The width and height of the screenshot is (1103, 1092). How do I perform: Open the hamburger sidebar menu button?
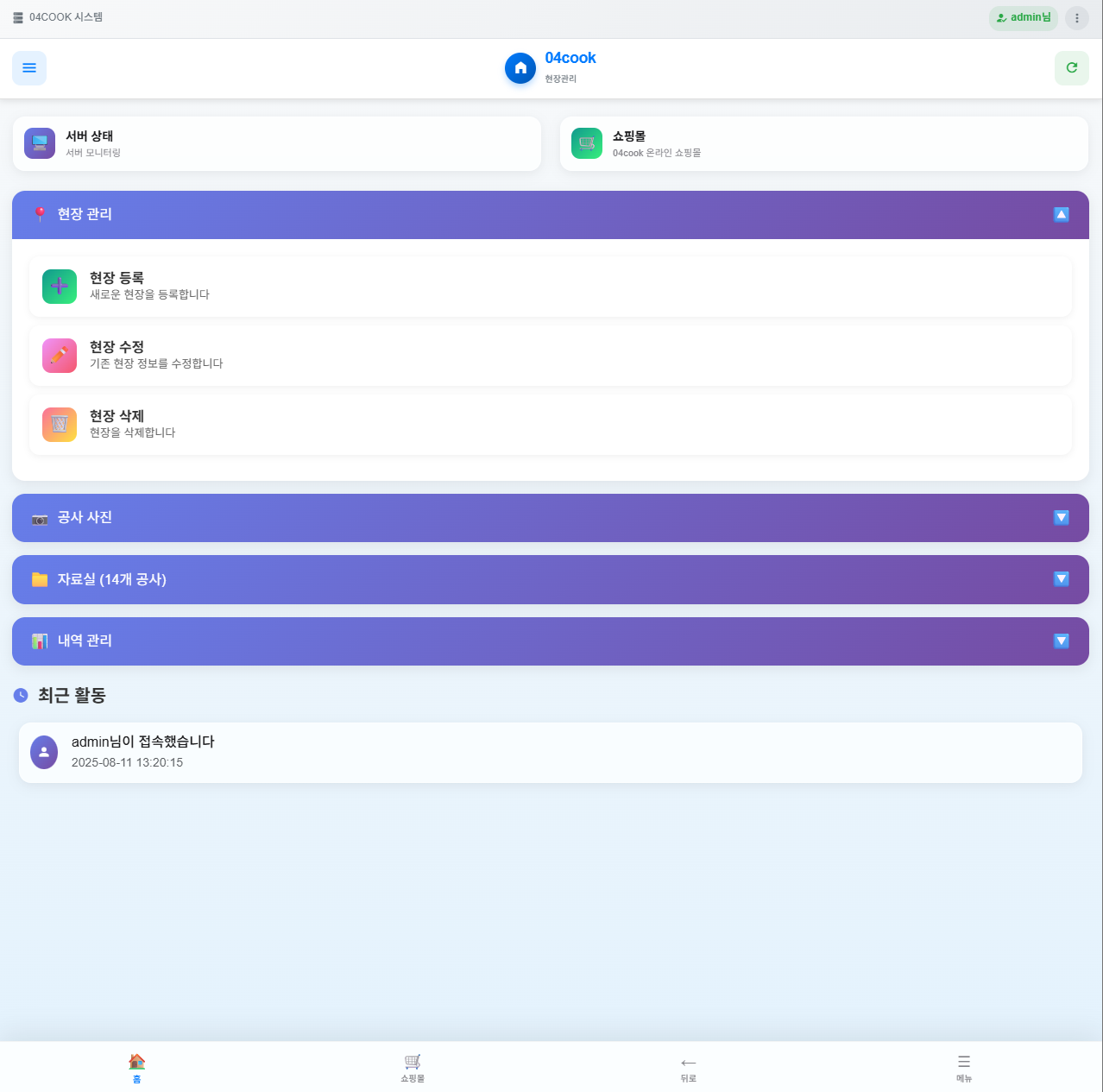pyautogui.click(x=29, y=68)
